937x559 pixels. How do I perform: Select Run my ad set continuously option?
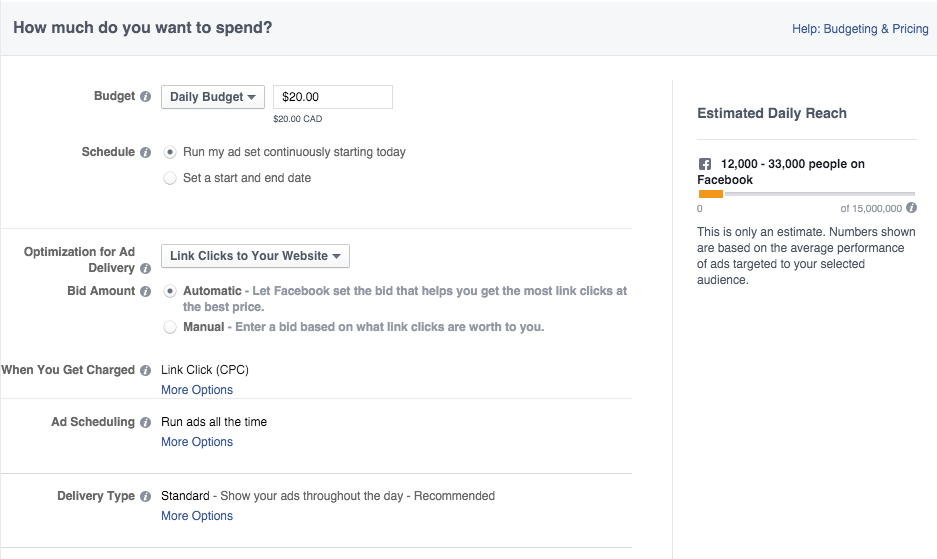click(x=170, y=153)
